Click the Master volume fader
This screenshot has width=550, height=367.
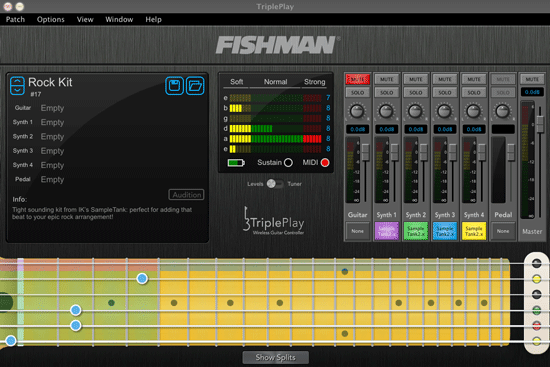point(540,121)
